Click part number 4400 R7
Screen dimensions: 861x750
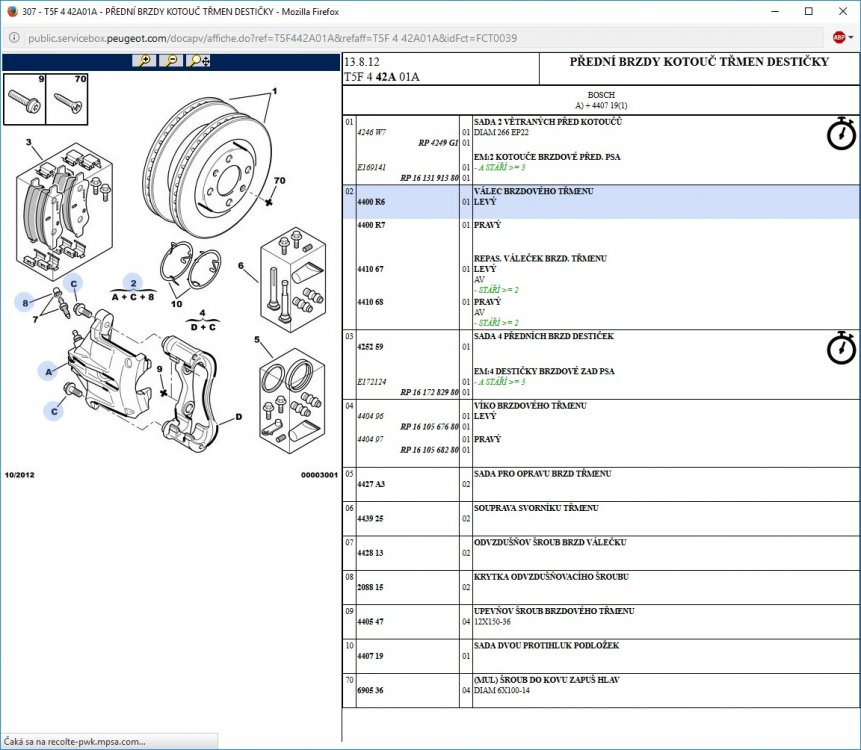pyautogui.click(x=371, y=225)
